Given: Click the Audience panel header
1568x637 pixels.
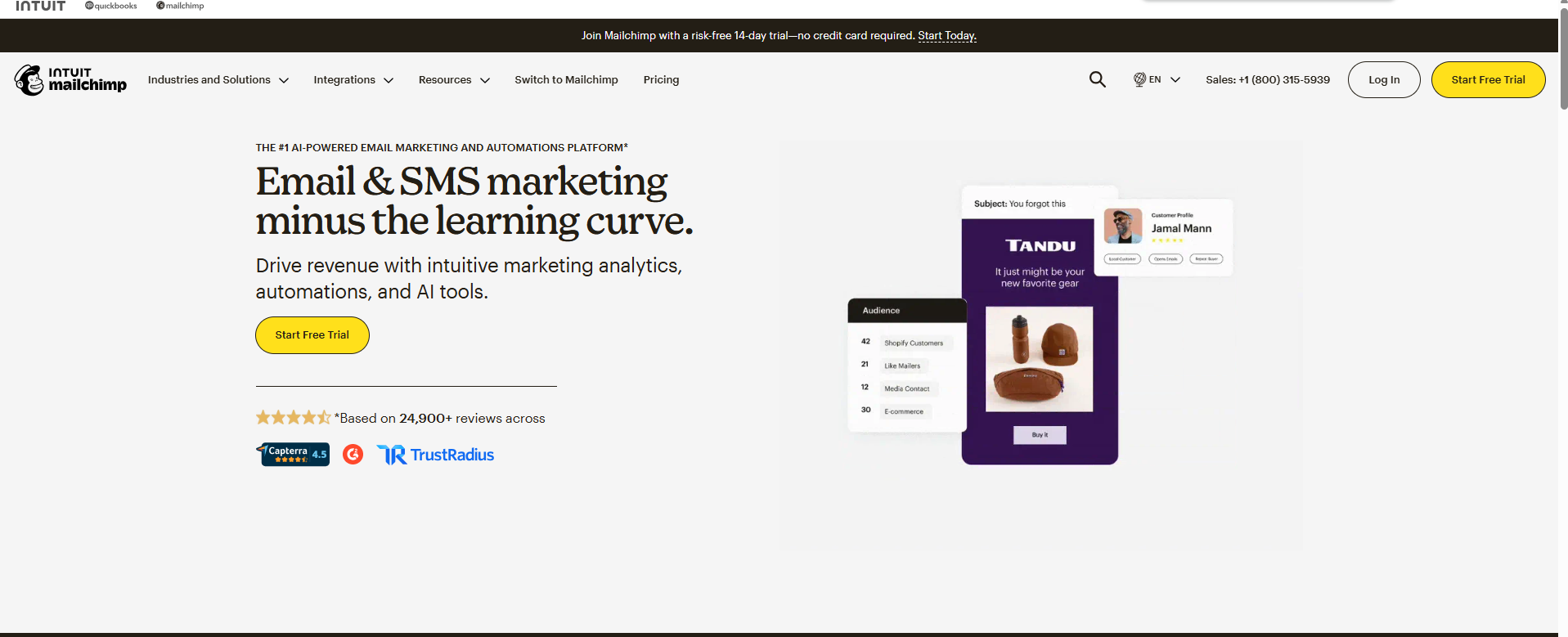Looking at the screenshot, I should [x=907, y=311].
